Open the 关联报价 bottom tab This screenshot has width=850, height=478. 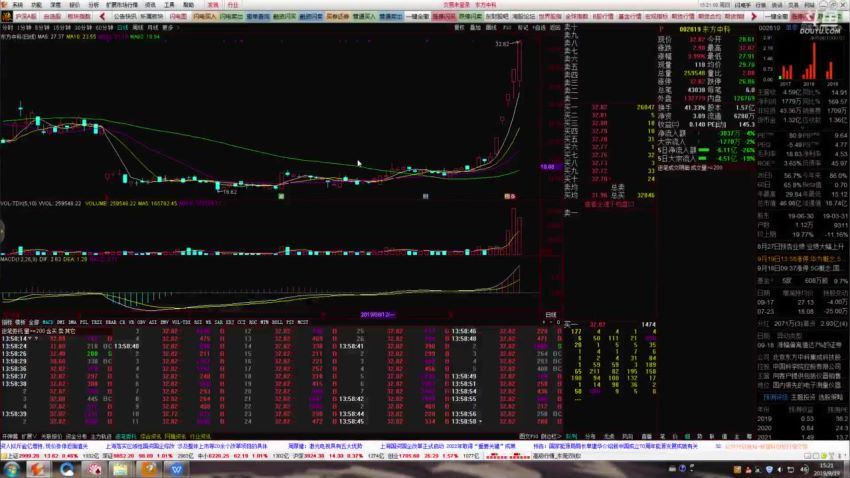click(51, 436)
